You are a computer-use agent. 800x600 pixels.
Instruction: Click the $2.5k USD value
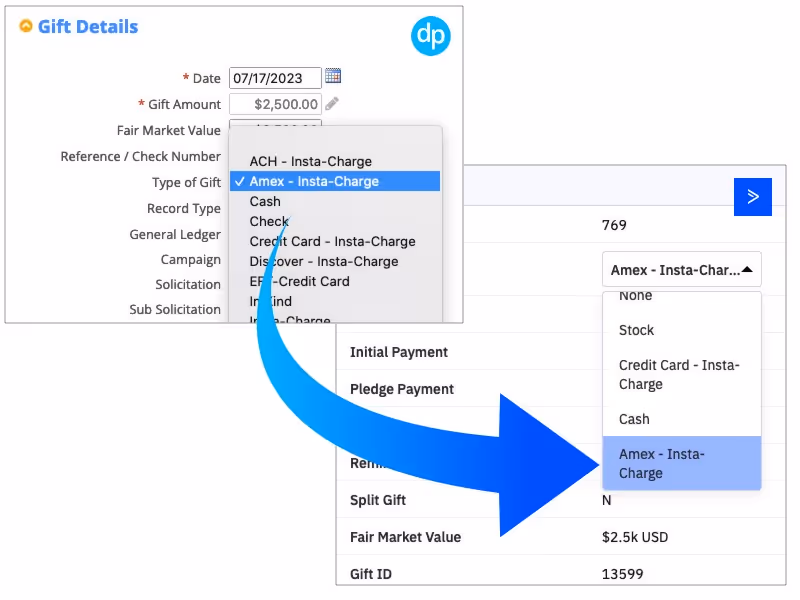(x=635, y=537)
